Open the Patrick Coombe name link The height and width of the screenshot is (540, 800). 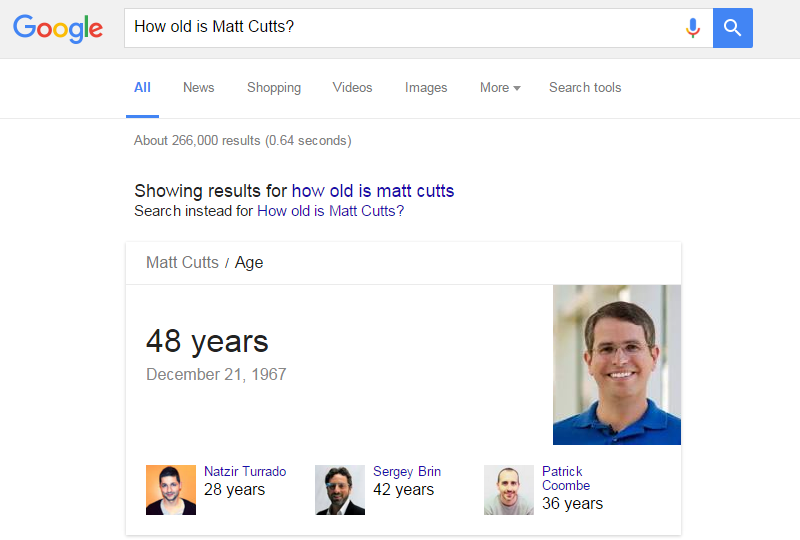(x=566, y=478)
